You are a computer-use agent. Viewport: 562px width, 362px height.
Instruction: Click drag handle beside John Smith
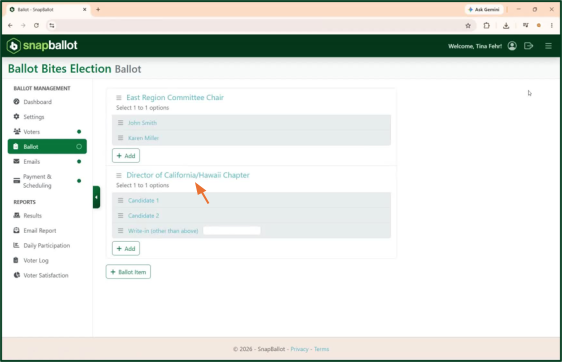(120, 123)
